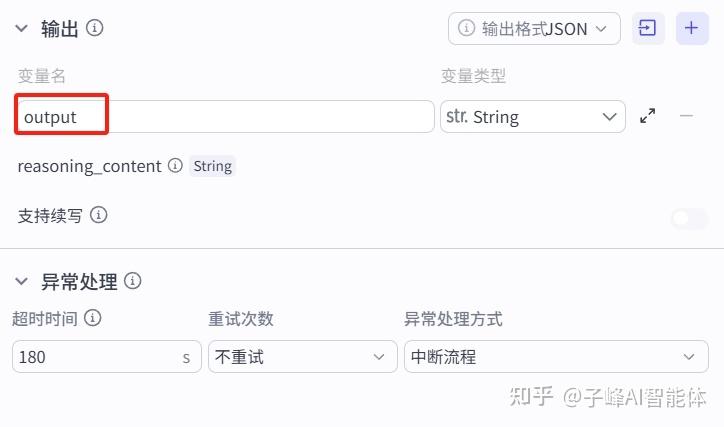
Task: Click the info icon next to 超时时间
Action: (x=93, y=319)
